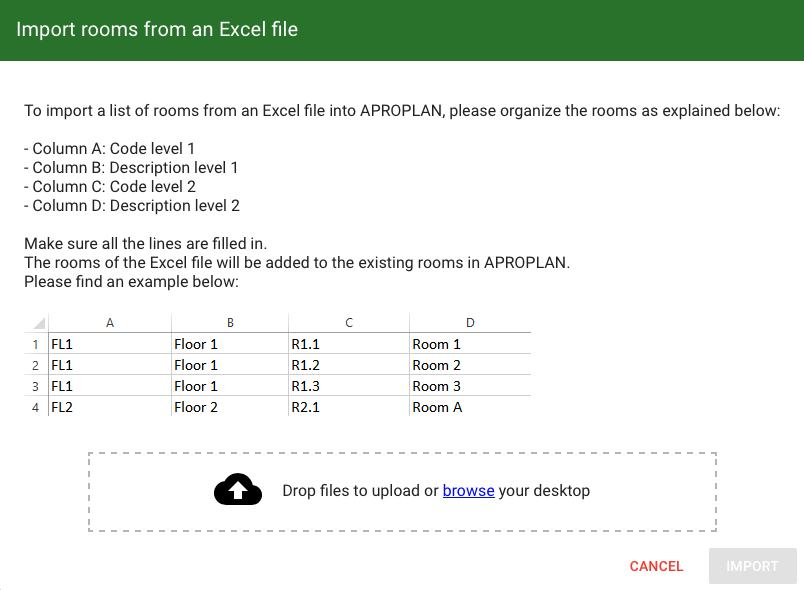Select column header D in example table
This screenshot has height=590, width=804.
tap(470, 323)
